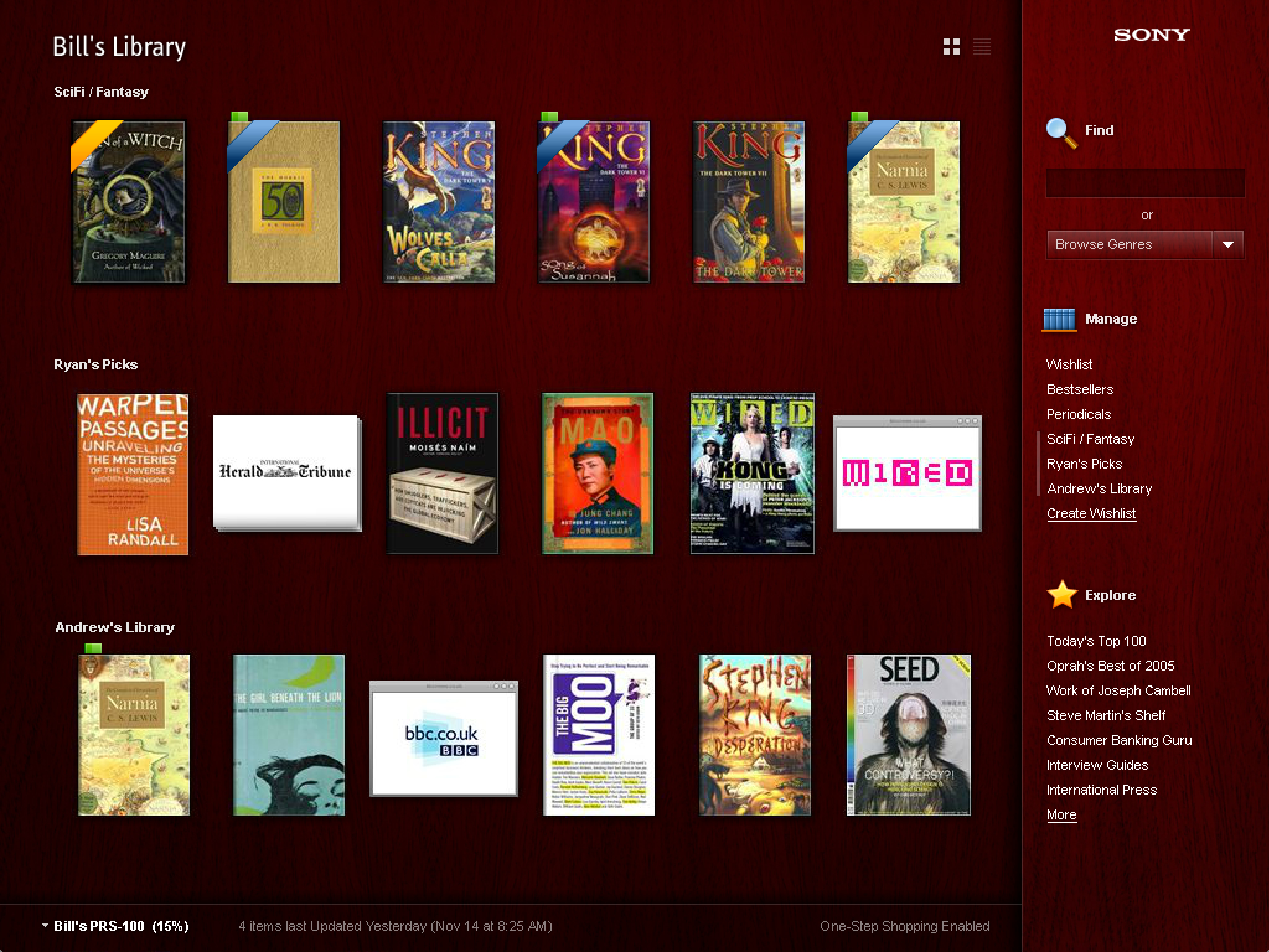
Task: Open the Wolves of the Calla book
Action: [438, 202]
